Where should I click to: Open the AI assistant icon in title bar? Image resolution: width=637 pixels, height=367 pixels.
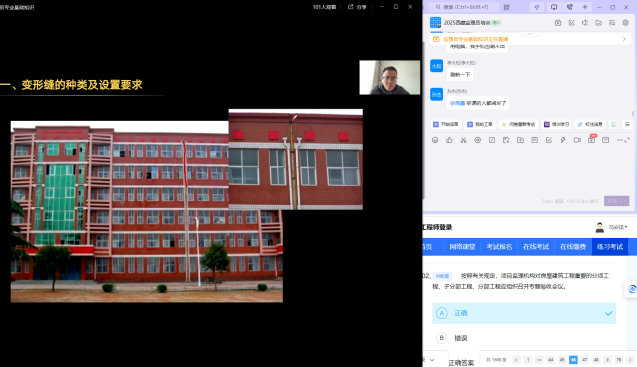537,7
